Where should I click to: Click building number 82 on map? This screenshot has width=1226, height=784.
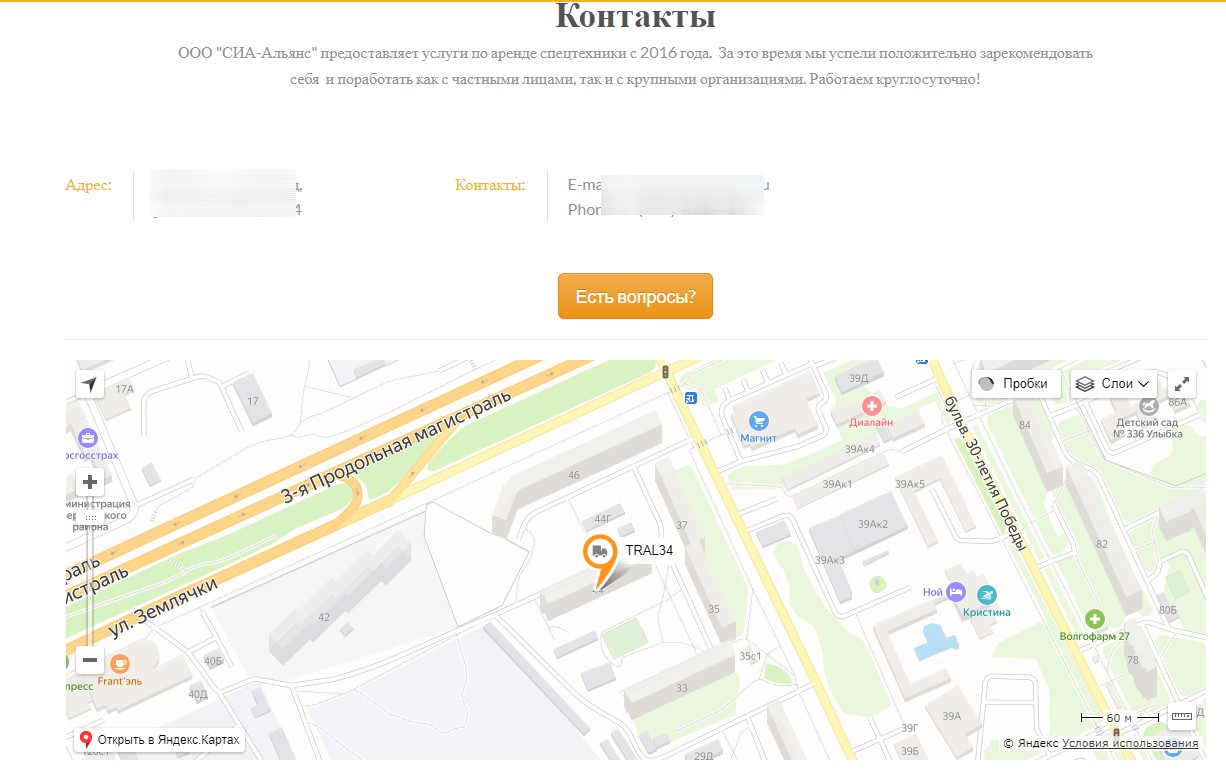[1102, 544]
